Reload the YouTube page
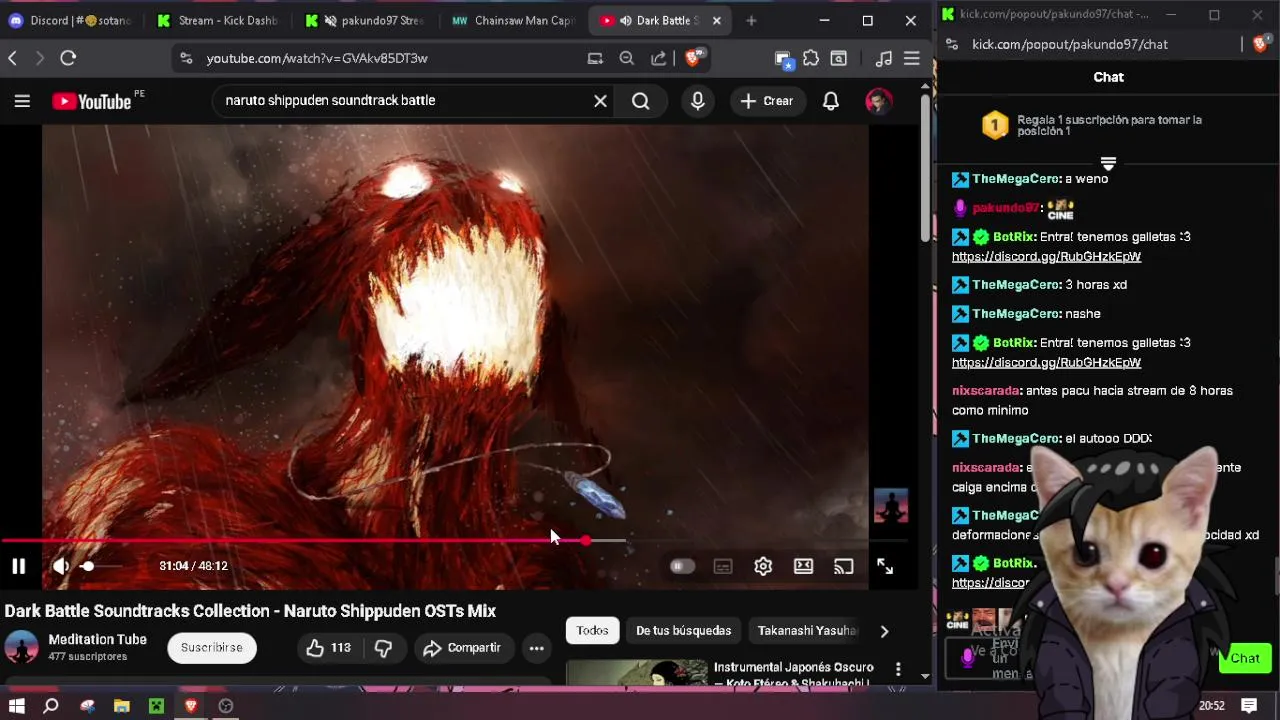Image resolution: width=1280 pixels, height=720 pixels. tap(68, 59)
